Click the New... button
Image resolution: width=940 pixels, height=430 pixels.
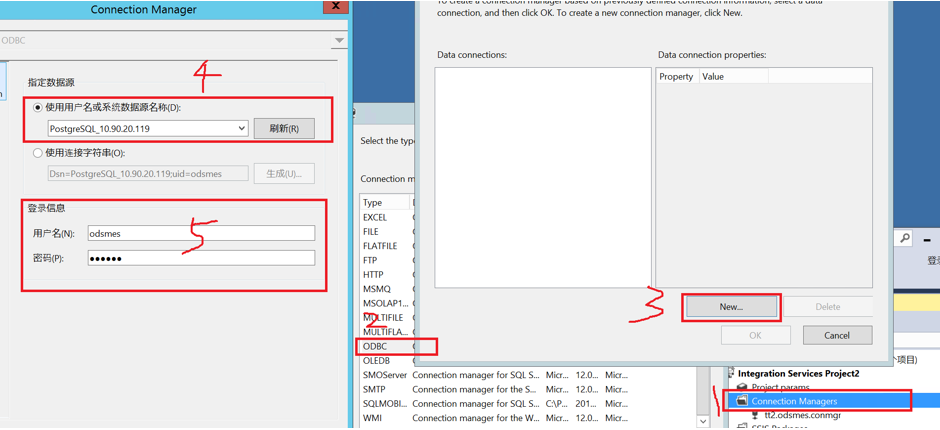731,306
